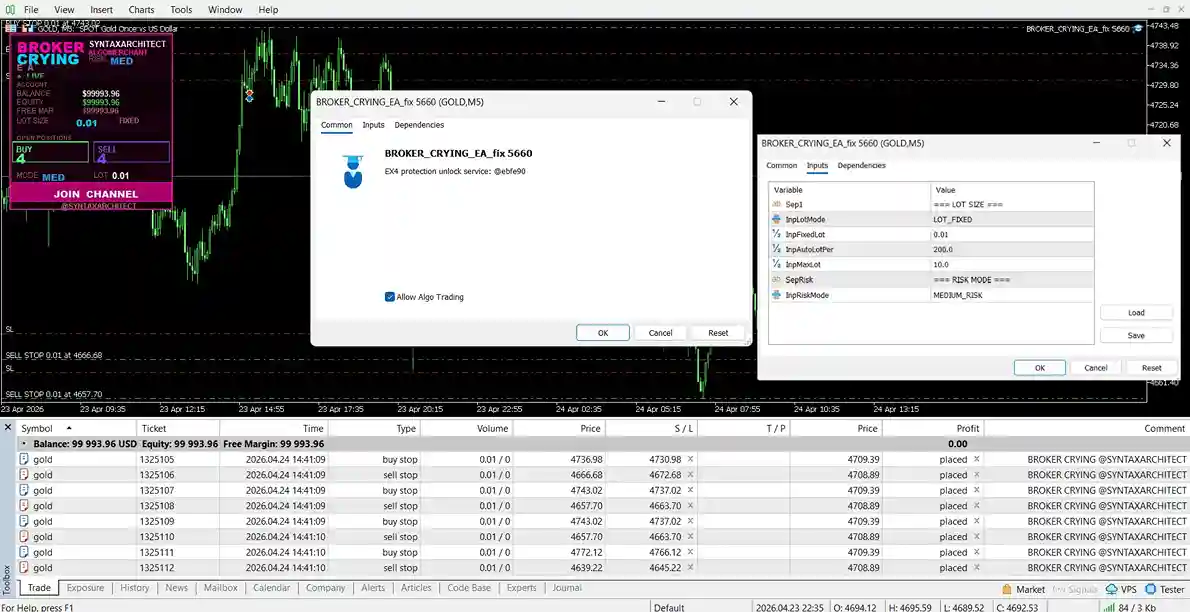Viewport: 1190px width, 612px height.
Task: Click order icon for ticket 1325108
Action: pos(25,506)
